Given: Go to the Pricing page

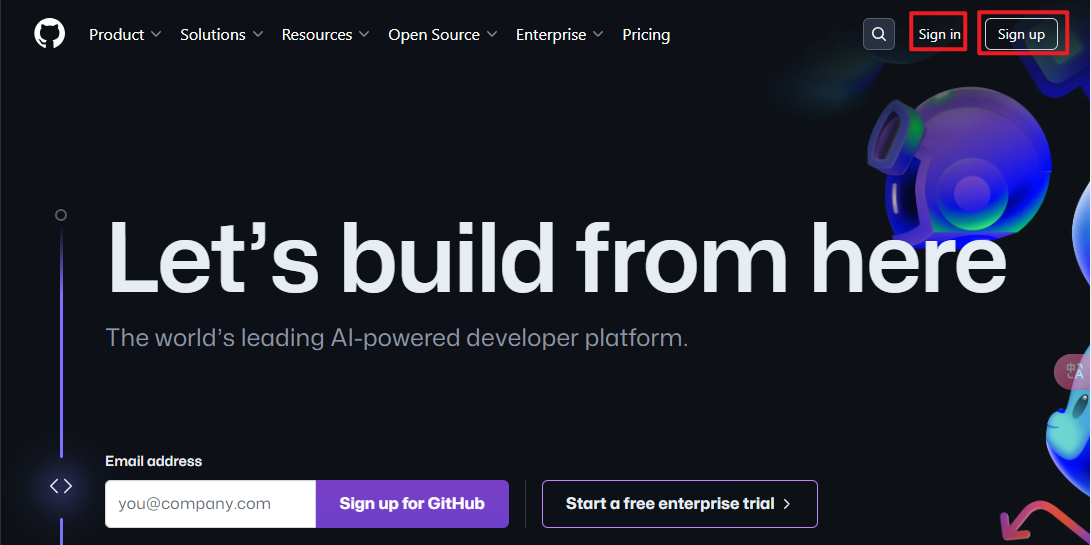Looking at the screenshot, I should pyautogui.click(x=646, y=34).
